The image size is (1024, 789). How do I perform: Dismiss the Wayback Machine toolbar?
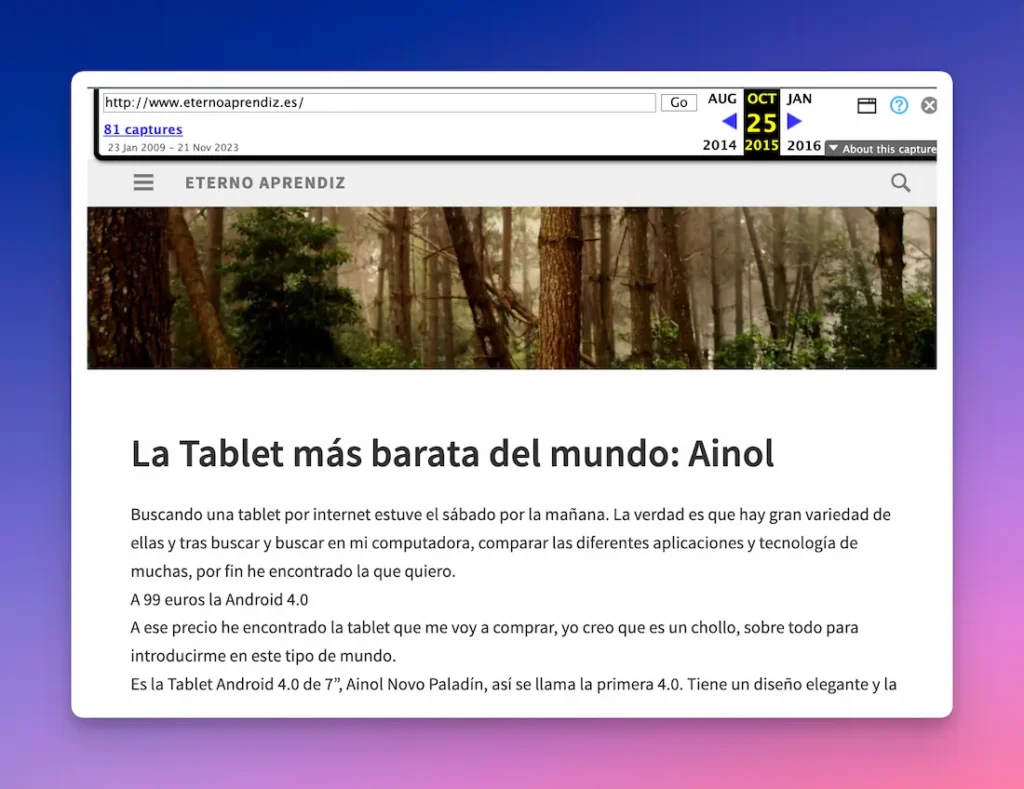click(929, 104)
